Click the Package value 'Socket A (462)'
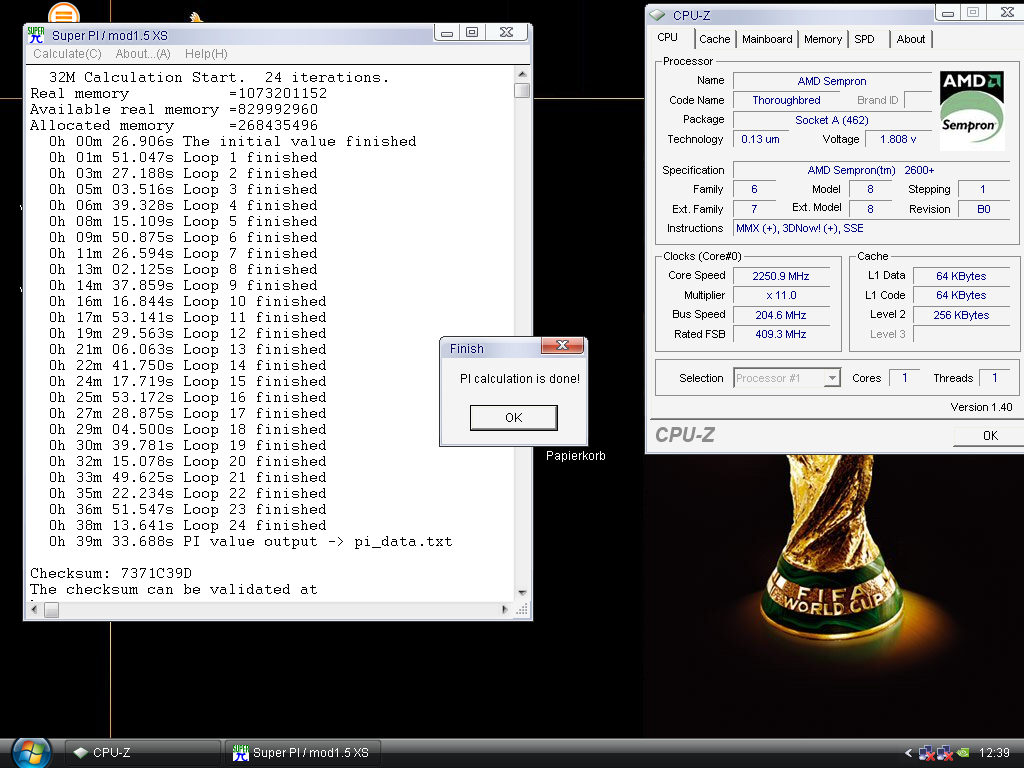 pyautogui.click(x=832, y=120)
